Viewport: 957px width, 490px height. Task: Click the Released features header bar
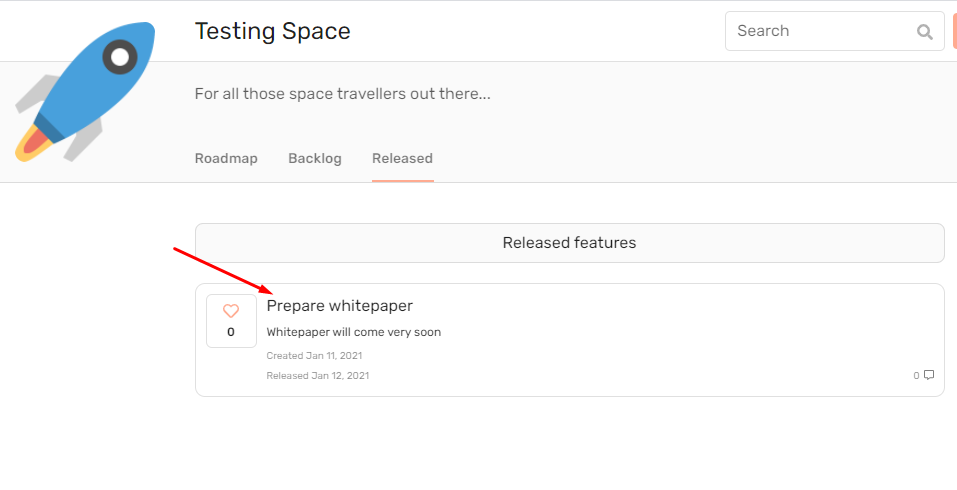pos(569,243)
